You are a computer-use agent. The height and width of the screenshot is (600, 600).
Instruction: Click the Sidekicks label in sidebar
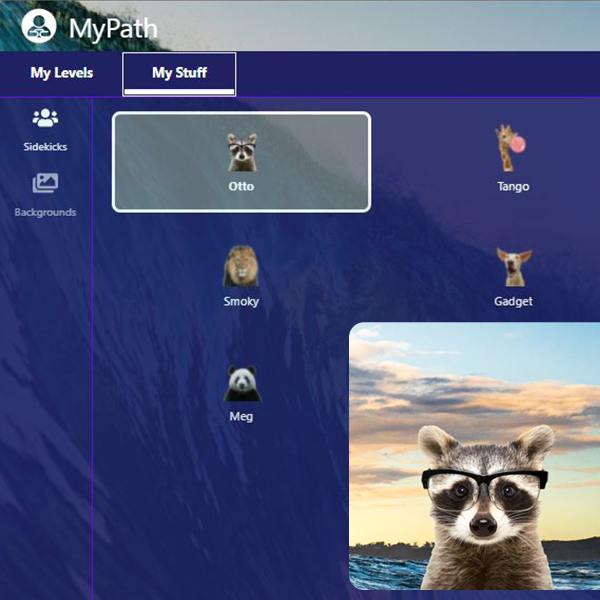[x=45, y=147]
